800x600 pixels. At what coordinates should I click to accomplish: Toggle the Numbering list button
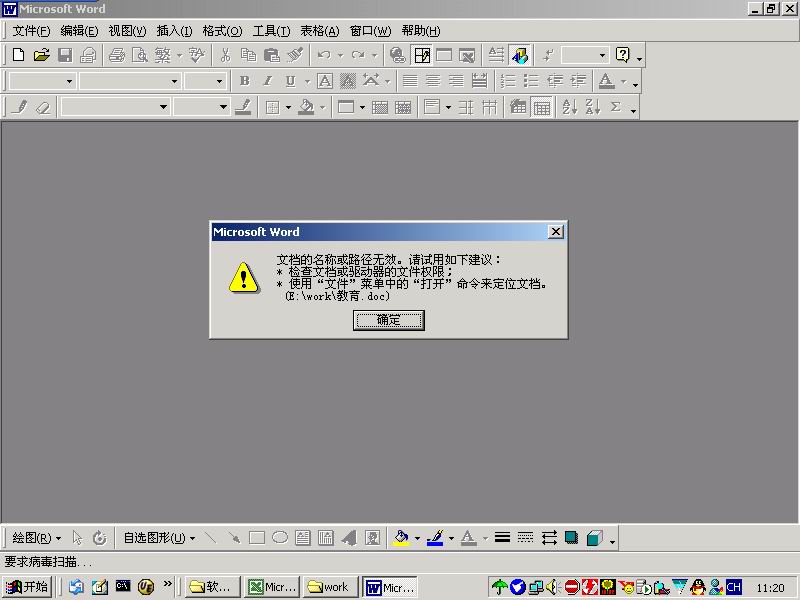507,81
